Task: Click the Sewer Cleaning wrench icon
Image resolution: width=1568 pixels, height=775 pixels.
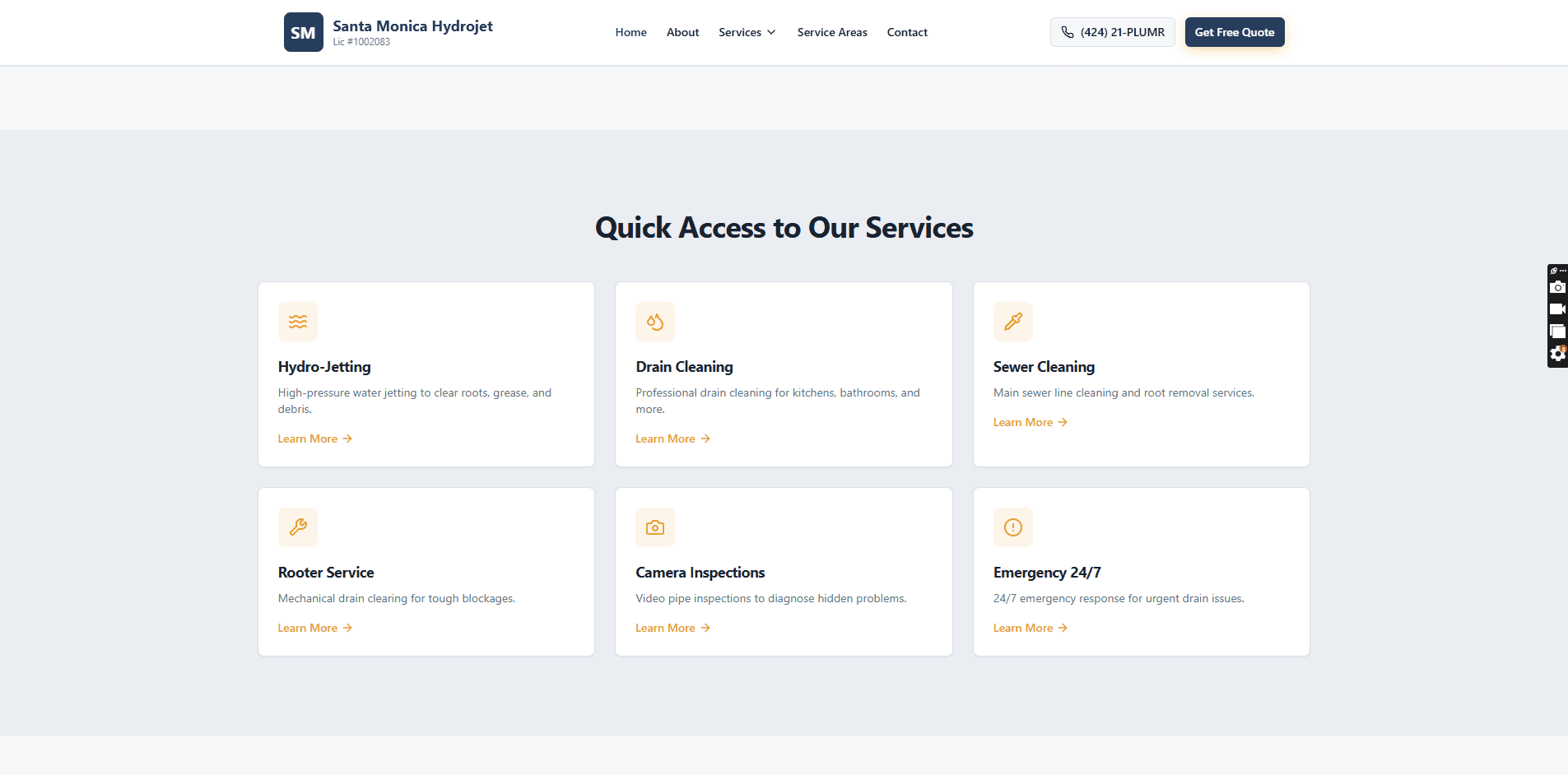Action: click(x=1012, y=322)
